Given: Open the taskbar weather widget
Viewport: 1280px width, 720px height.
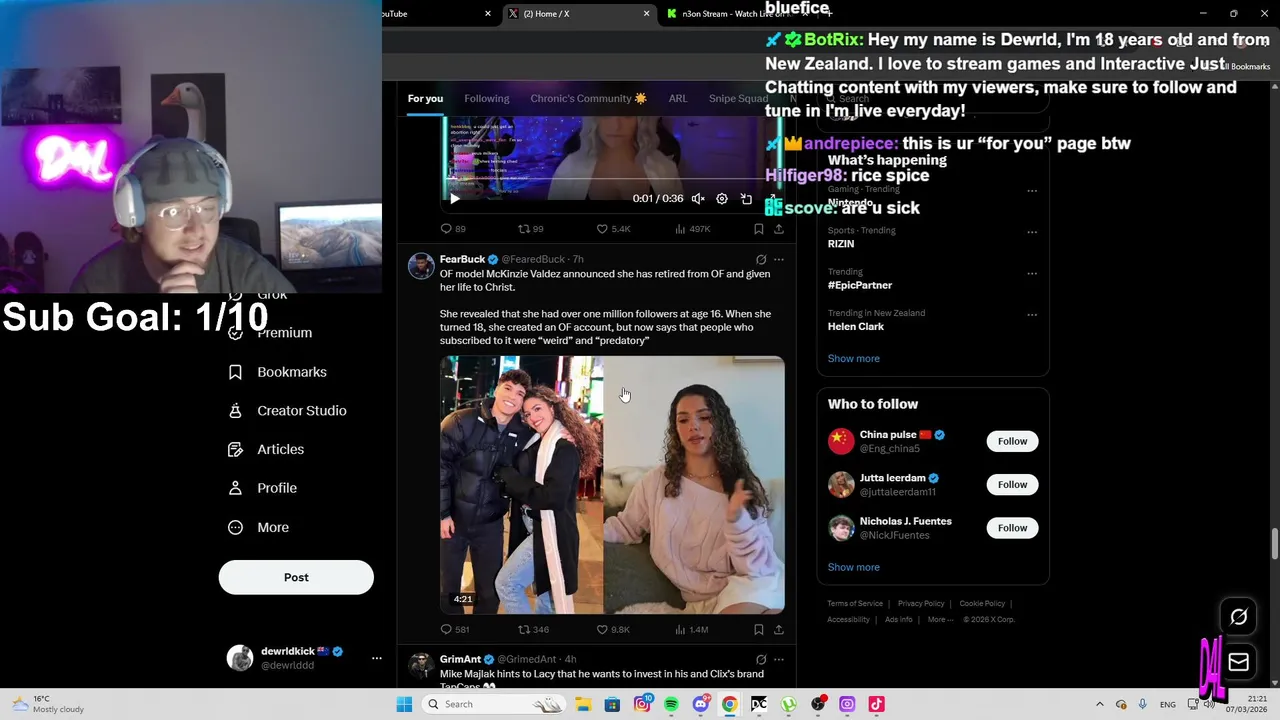Looking at the screenshot, I should [x=48, y=704].
